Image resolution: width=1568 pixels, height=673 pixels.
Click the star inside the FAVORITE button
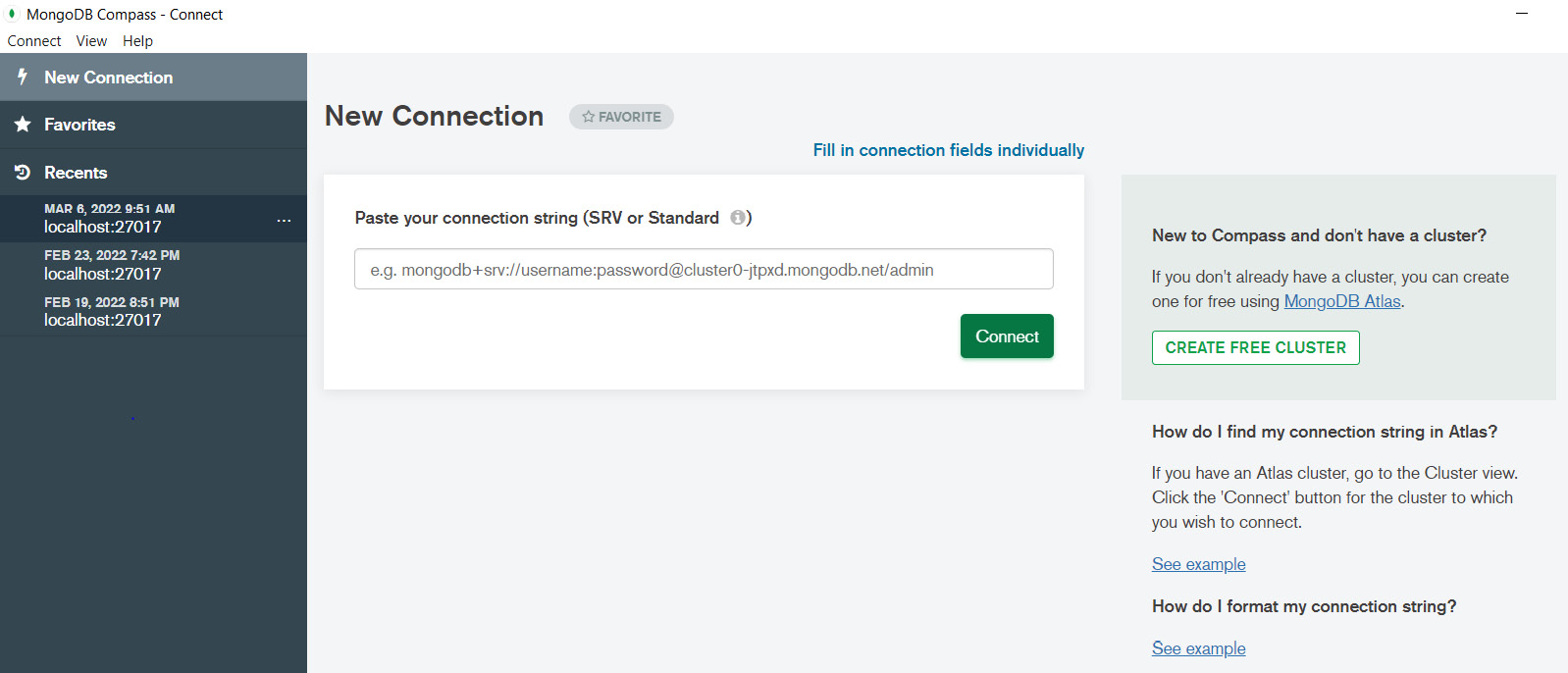pyautogui.click(x=587, y=116)
